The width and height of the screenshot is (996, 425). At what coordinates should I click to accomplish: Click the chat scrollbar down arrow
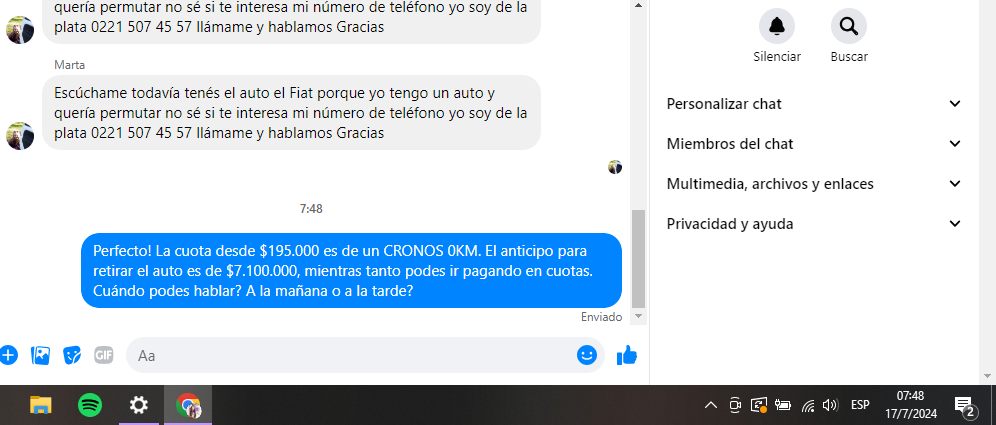pos(638,316)
